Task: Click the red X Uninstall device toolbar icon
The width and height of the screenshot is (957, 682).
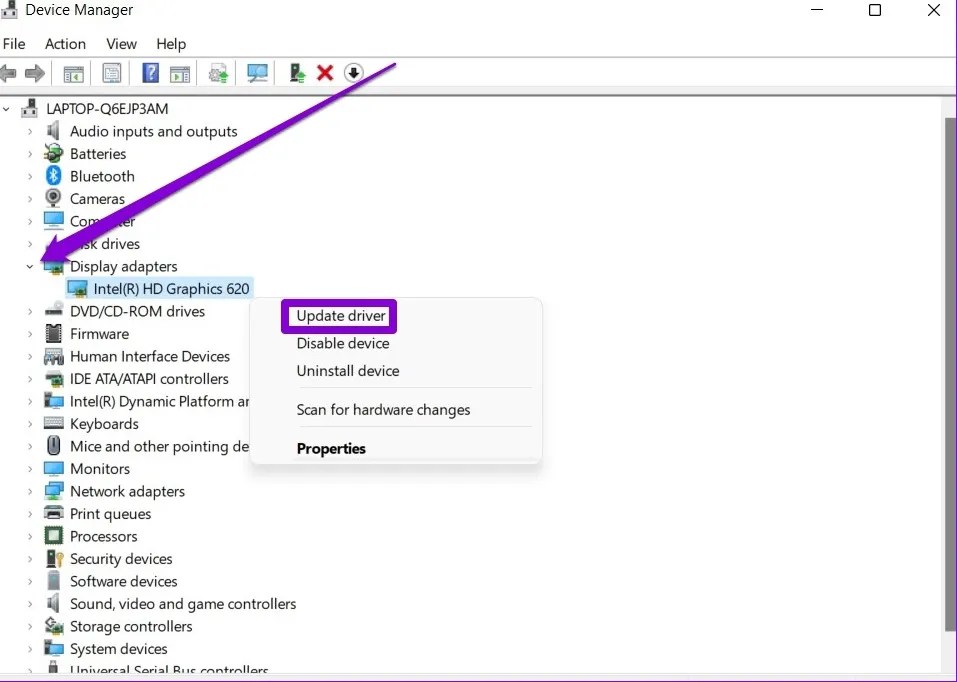Action: pyautogui.click(x=323, y=72)
